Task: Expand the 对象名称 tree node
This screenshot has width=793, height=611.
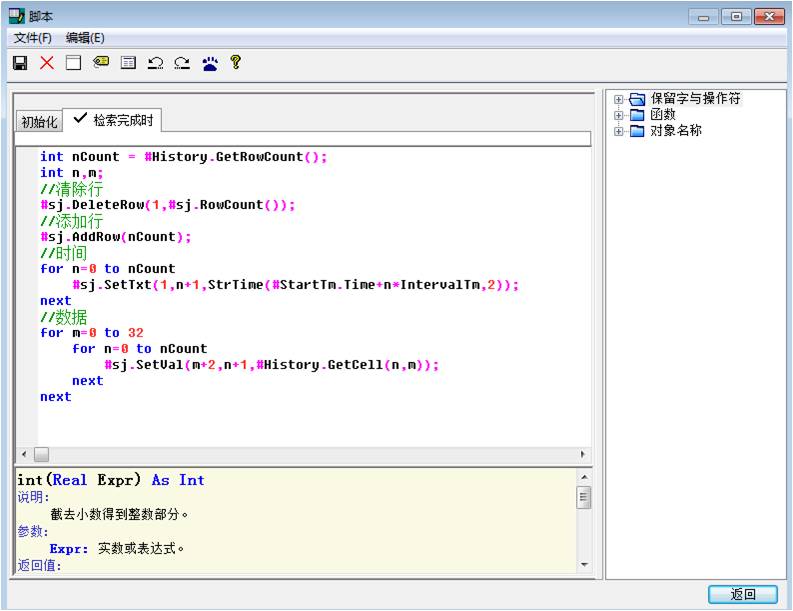Action: coord(619,131)
